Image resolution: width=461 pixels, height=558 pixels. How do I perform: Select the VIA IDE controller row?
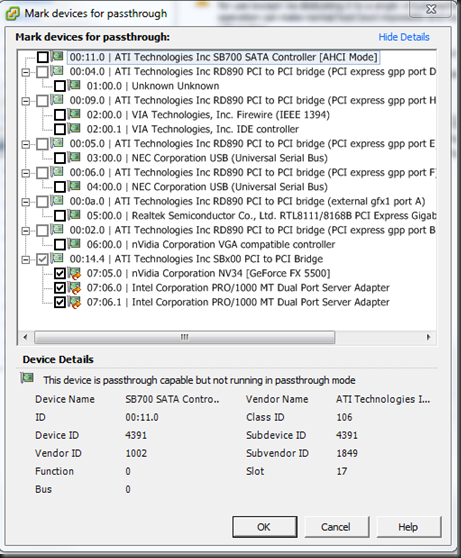193,129
